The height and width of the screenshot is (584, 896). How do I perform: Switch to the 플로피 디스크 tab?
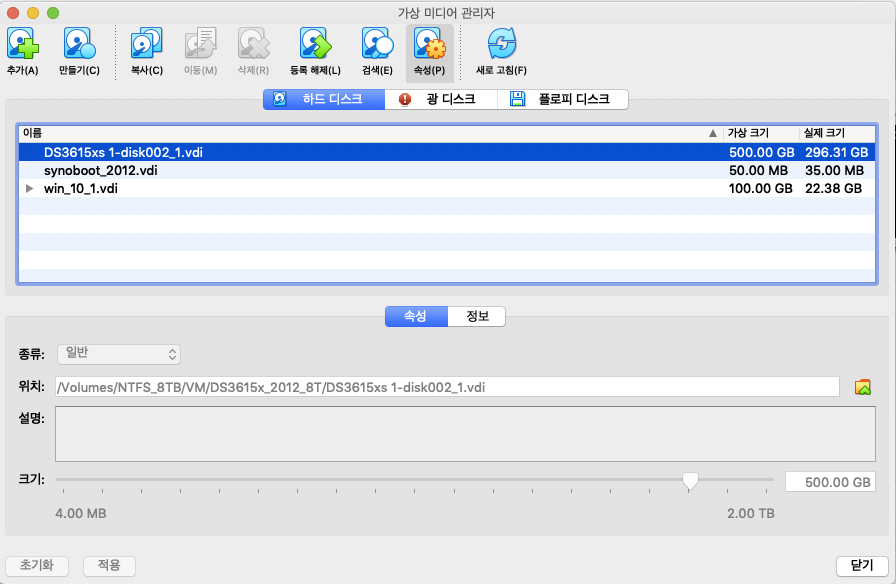(x=563, y=99)
